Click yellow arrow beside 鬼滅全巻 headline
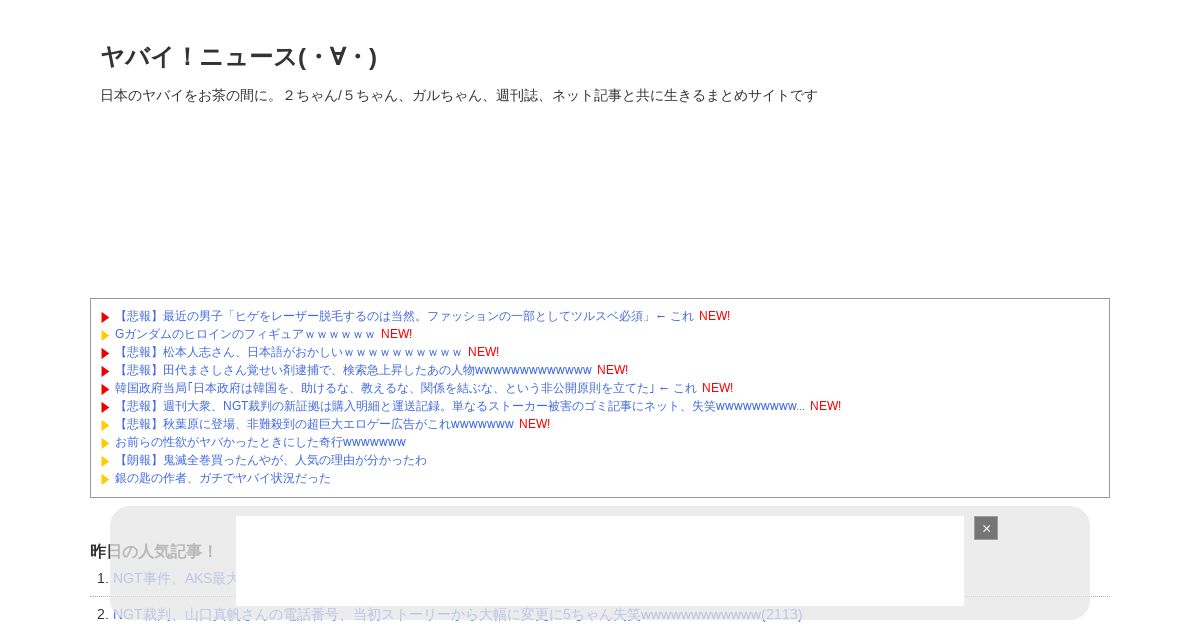This screenshot has height=630, width=1200. pos(105,461)
